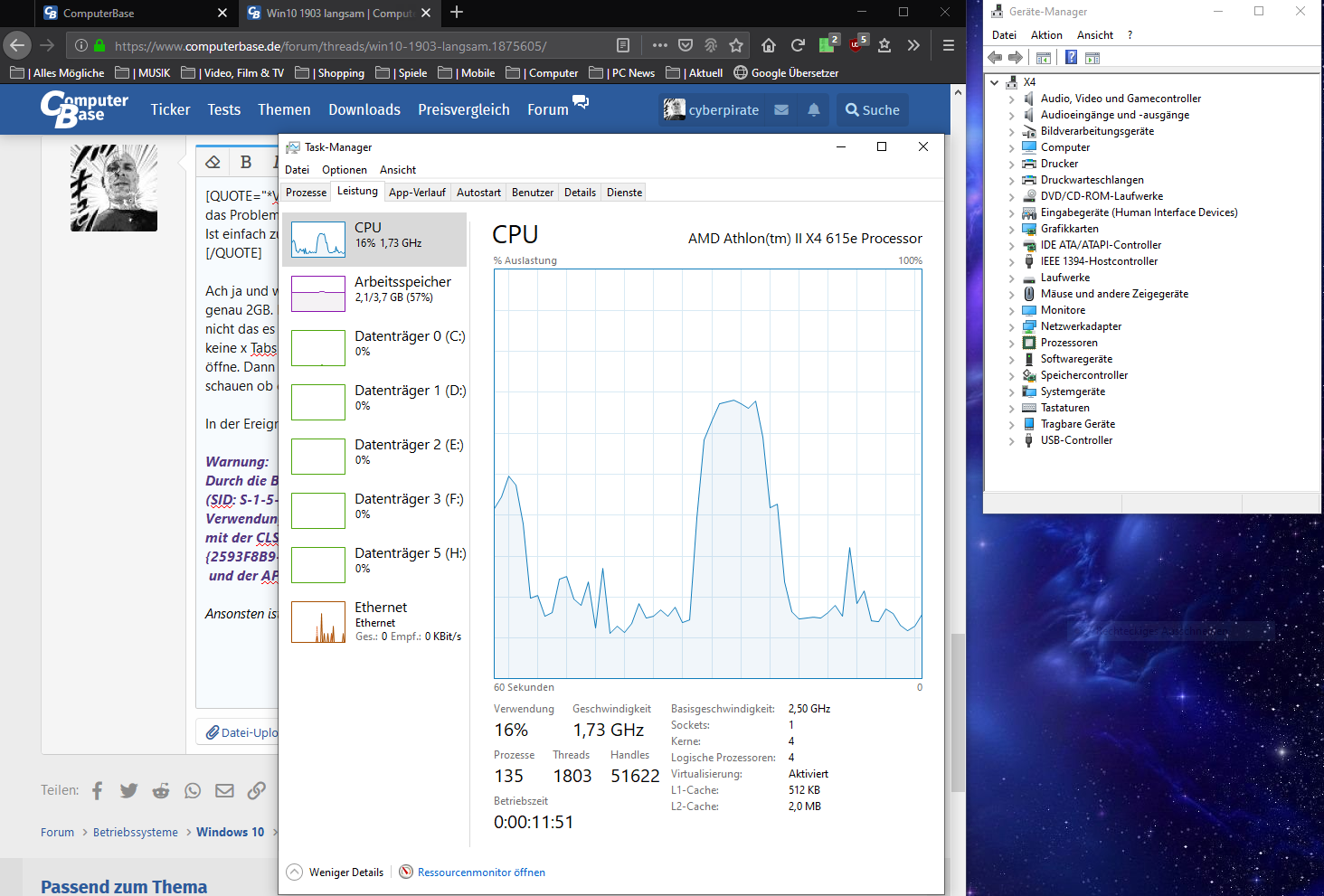1324x896 pixels.
Task: Open ComputerBase messages envelope icon
Action: pyautogui.click(x=781, y=109)
